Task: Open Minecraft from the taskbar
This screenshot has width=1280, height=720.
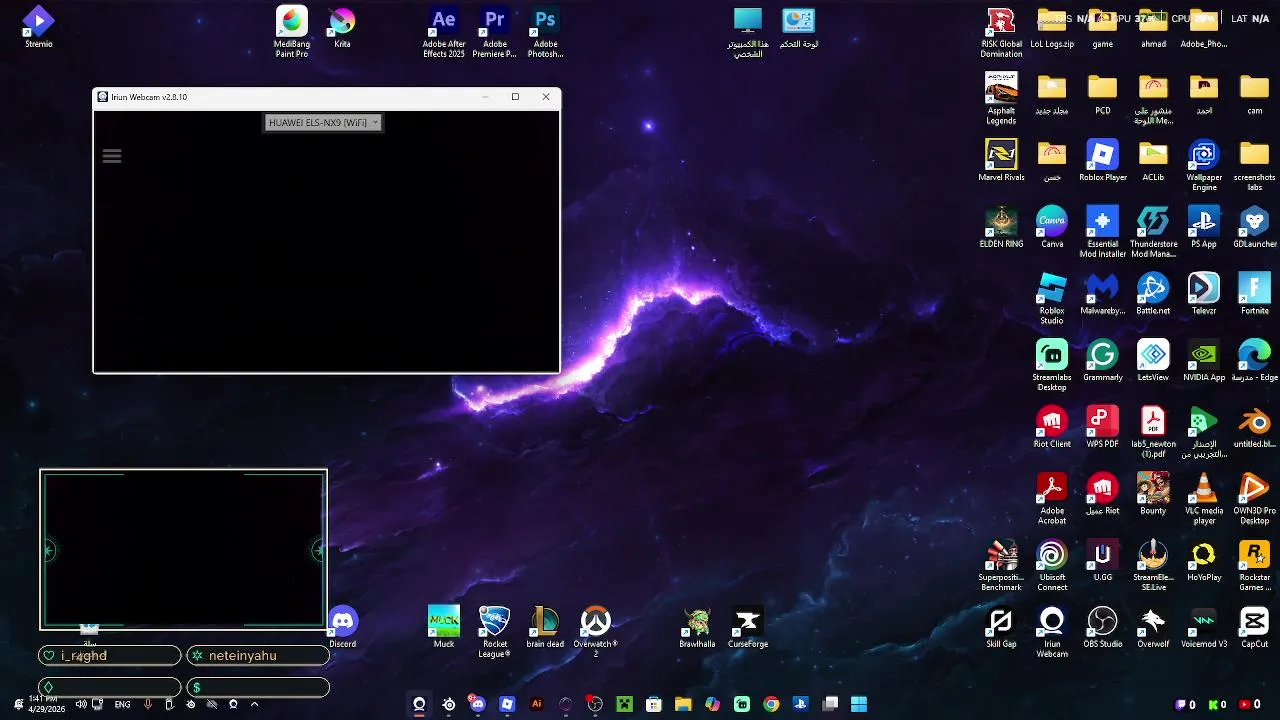Action: coord(624,704)
